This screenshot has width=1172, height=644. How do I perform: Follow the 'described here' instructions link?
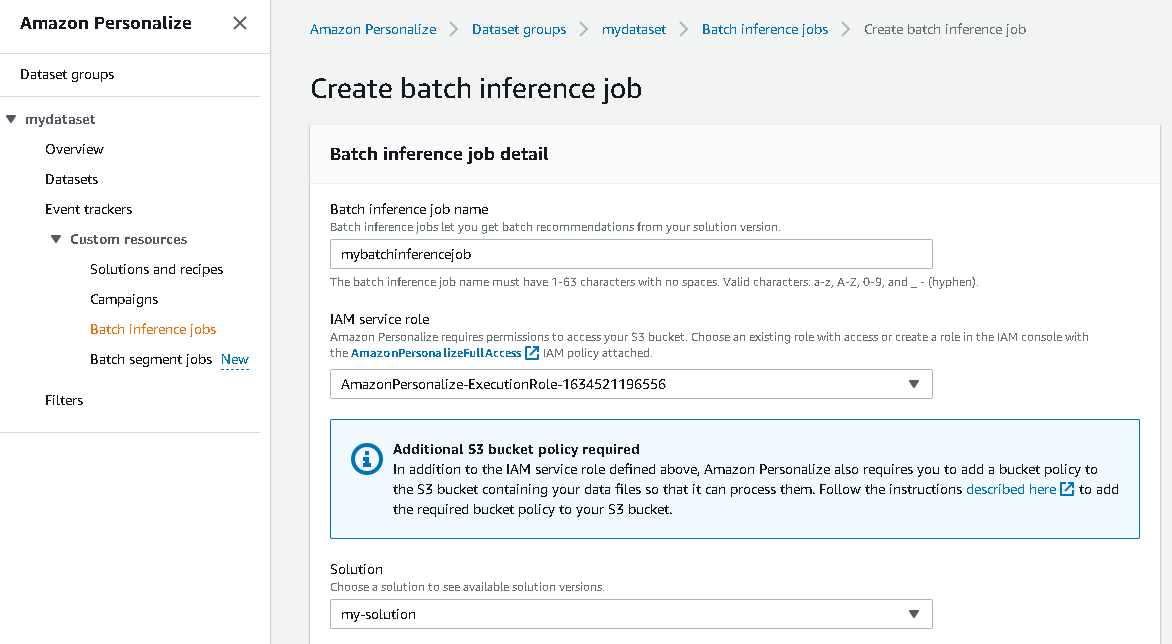tap(1010, 490)
